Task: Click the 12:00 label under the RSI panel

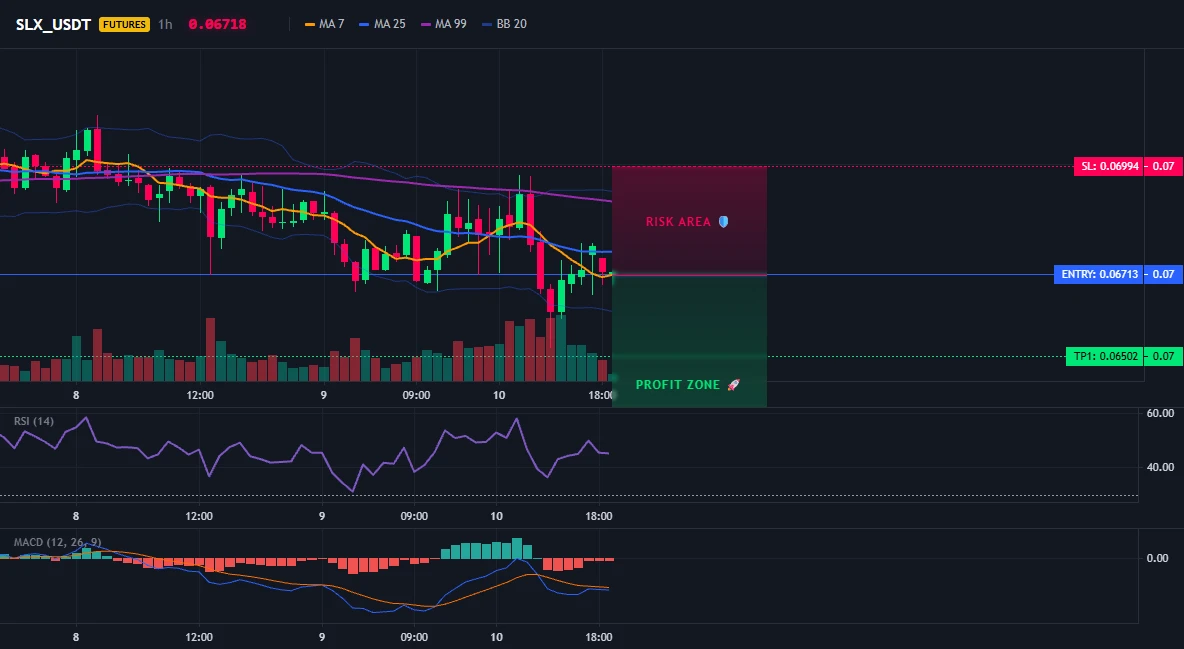Action: pos(199,516)
